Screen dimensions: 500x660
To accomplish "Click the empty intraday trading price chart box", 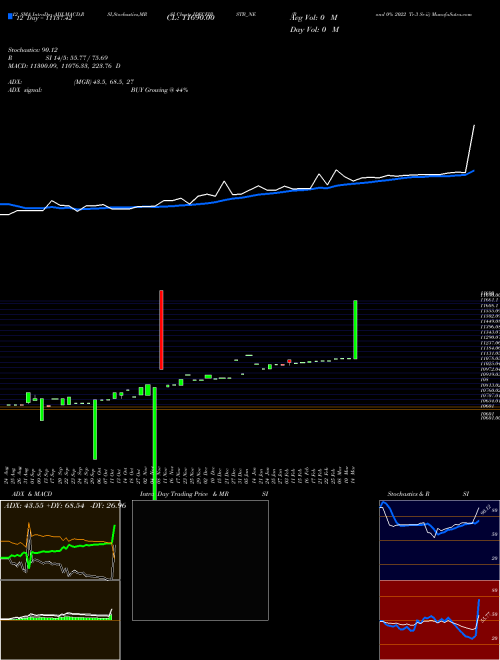I will point(200,560).
